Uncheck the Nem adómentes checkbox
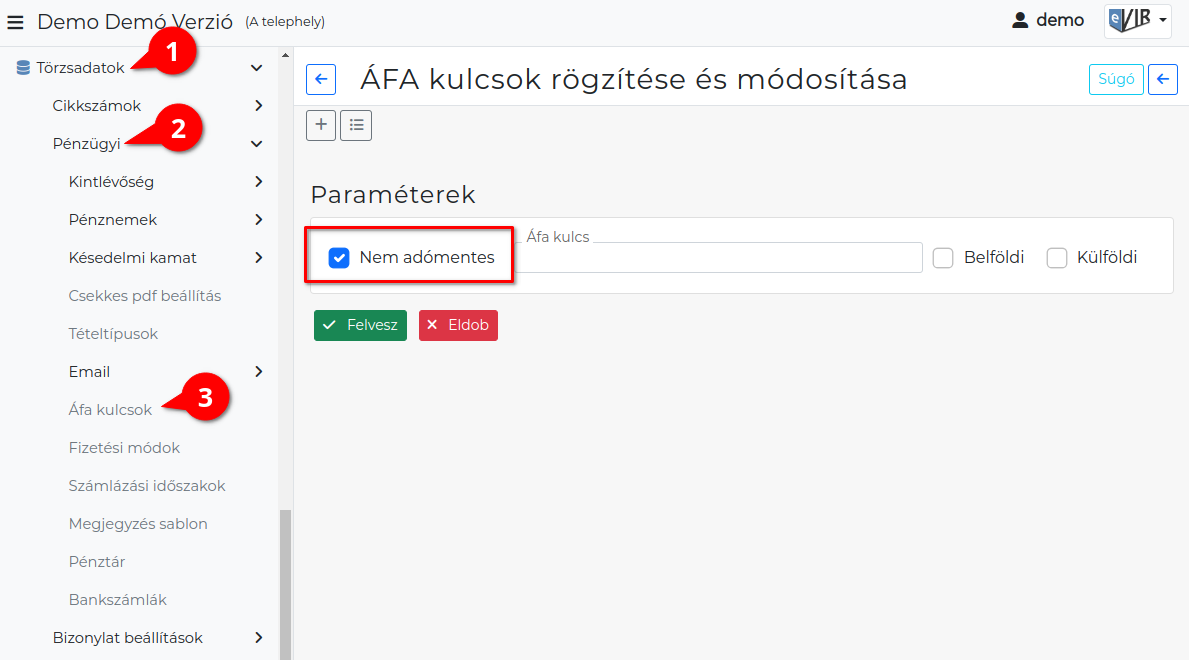Screen dimensions: 1189x660 339,258
